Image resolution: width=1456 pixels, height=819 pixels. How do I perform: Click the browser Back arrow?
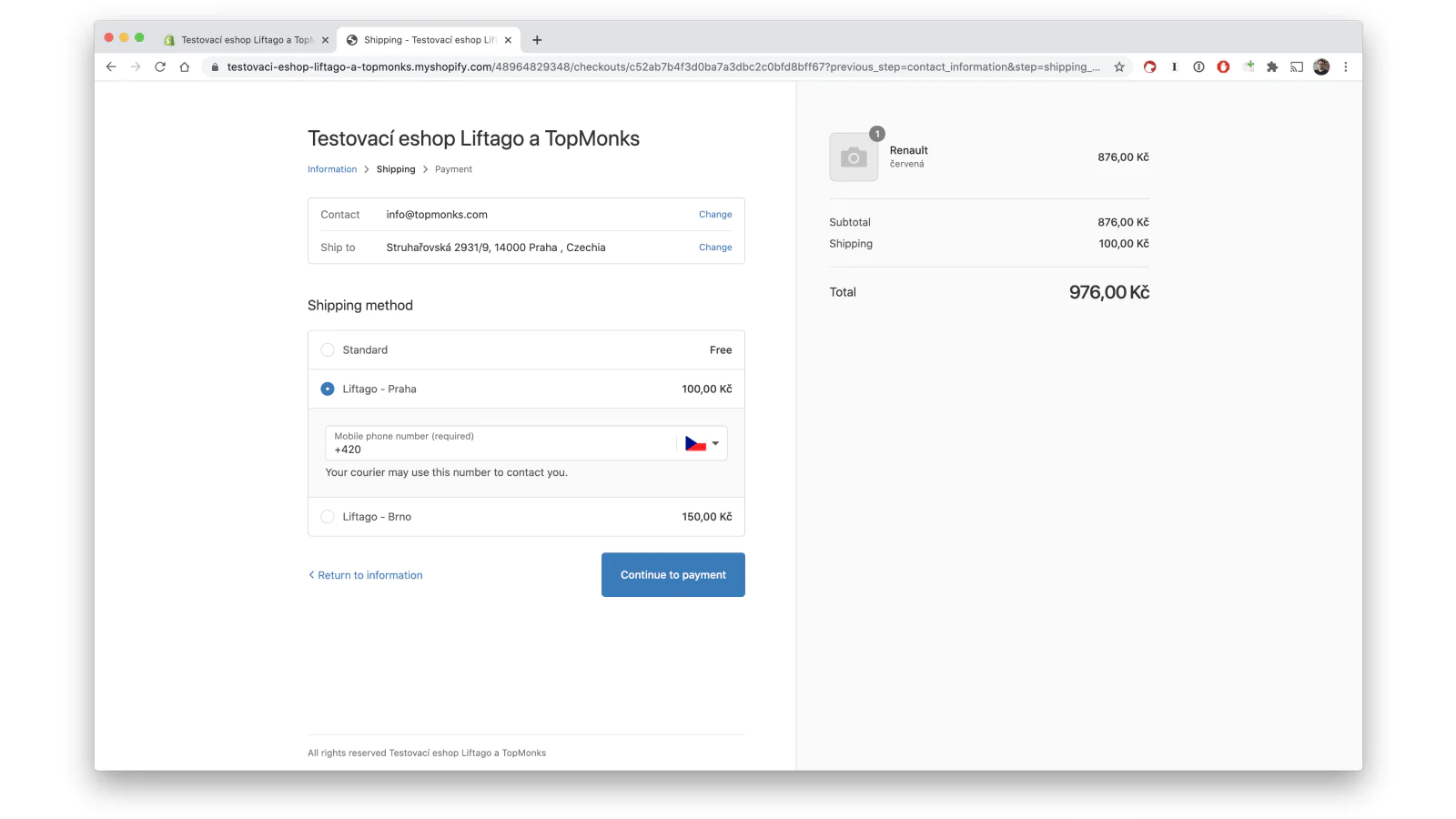click(x=111, y=66)
